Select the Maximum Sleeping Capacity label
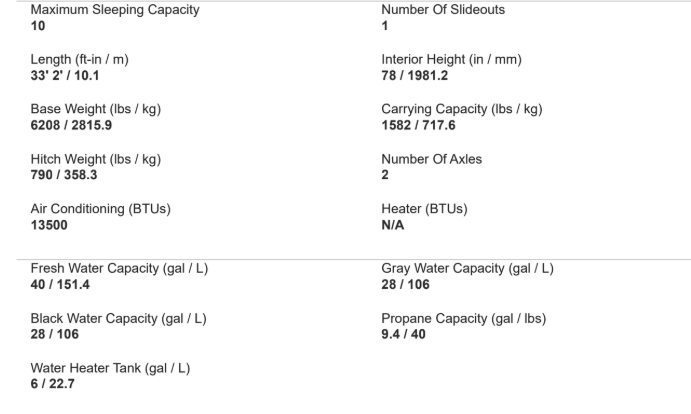 coord(115,10)
